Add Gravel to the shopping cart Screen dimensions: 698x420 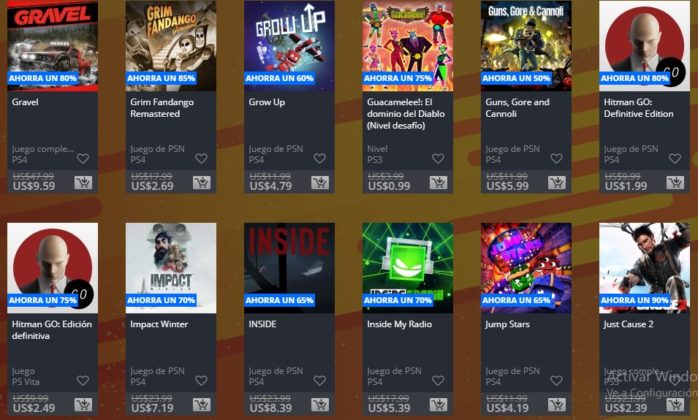coord(83,183)
